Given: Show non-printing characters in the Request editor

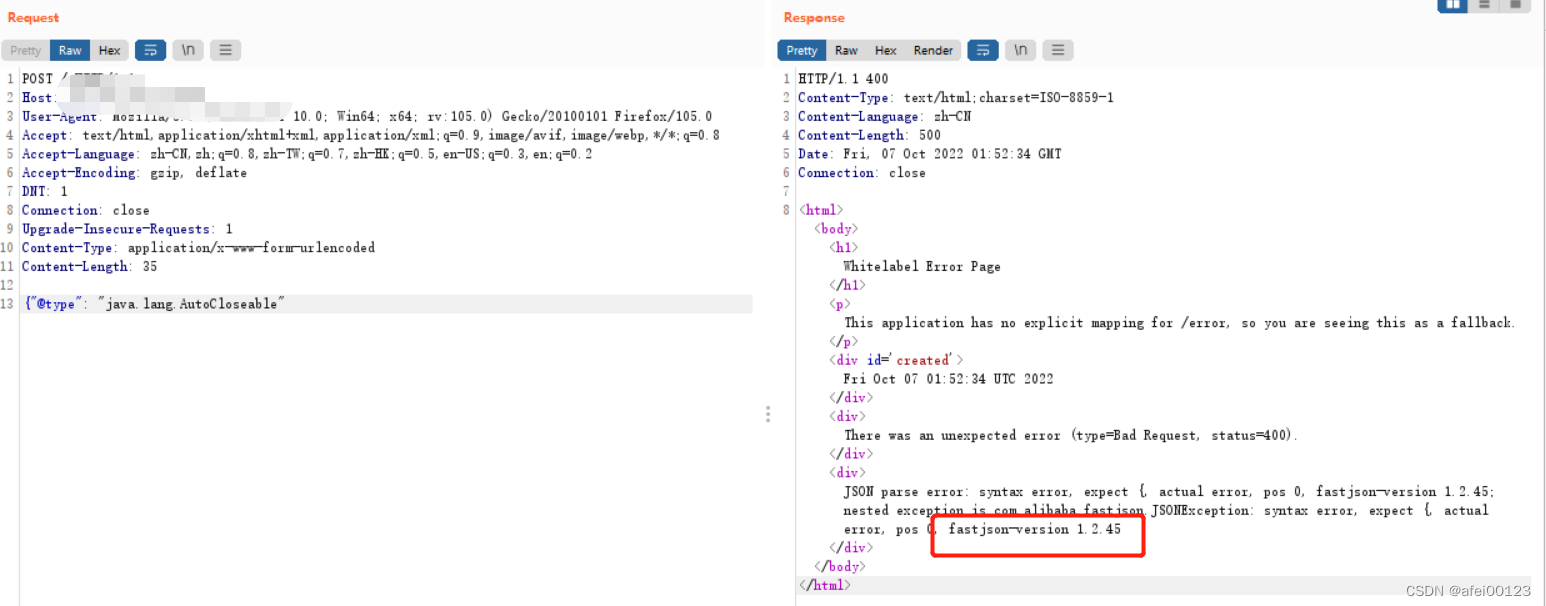Looking at the screenshot, I should [x=187, y=49].
